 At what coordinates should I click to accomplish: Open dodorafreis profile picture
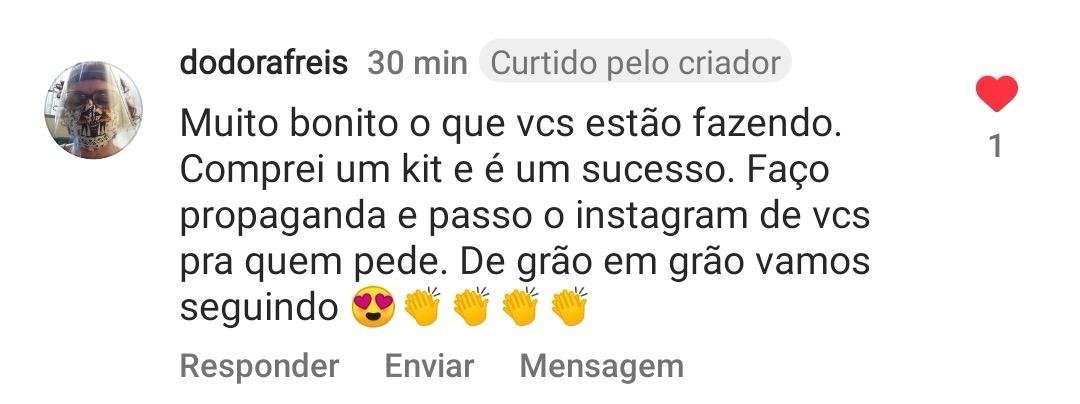(93, 110)
